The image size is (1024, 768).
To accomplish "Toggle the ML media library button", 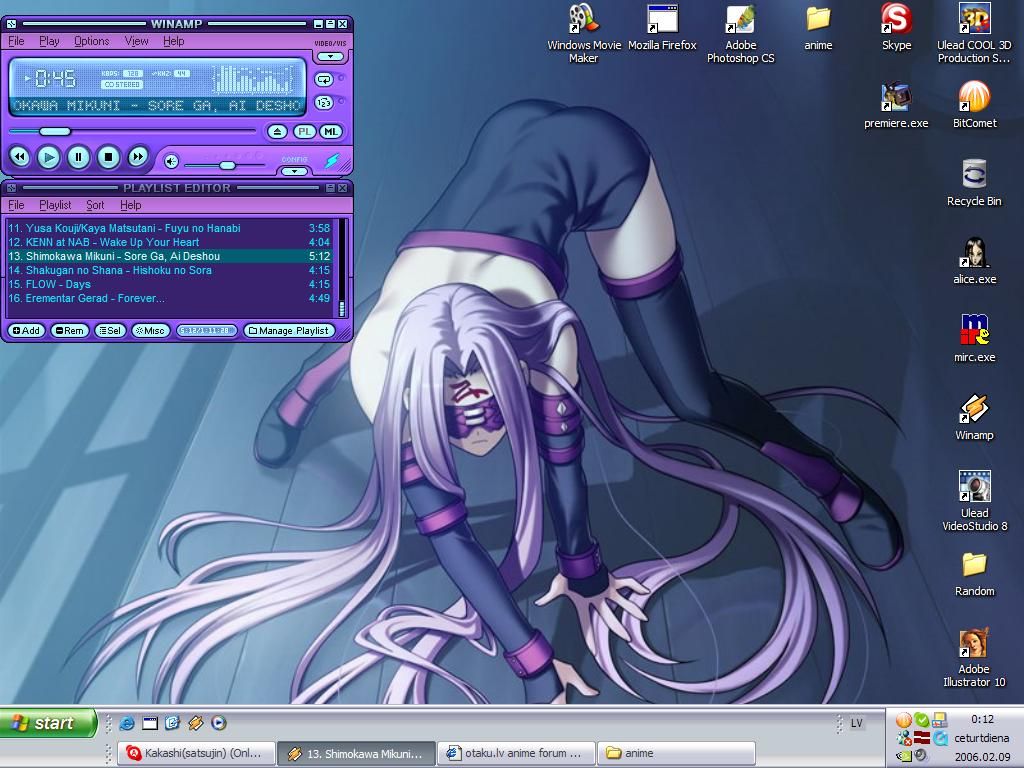I will click(x=331, y=131).
